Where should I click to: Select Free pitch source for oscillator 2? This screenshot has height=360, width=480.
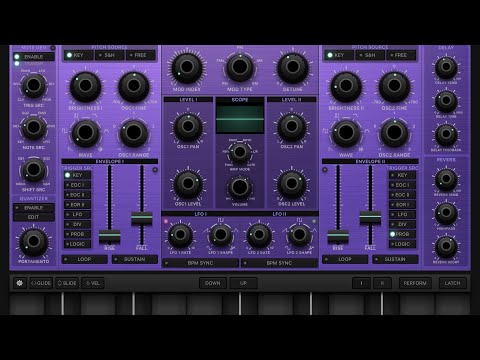[401, 55]
